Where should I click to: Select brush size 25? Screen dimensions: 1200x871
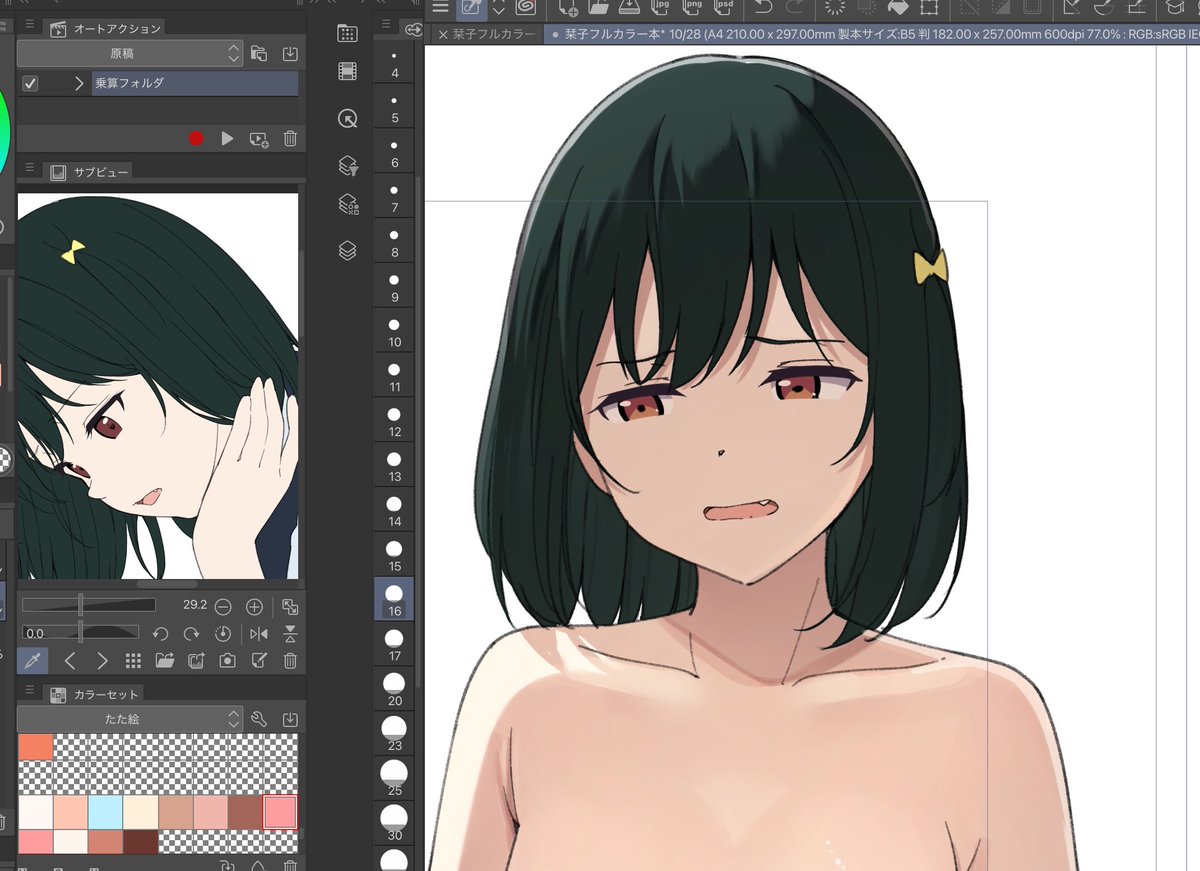394,779
